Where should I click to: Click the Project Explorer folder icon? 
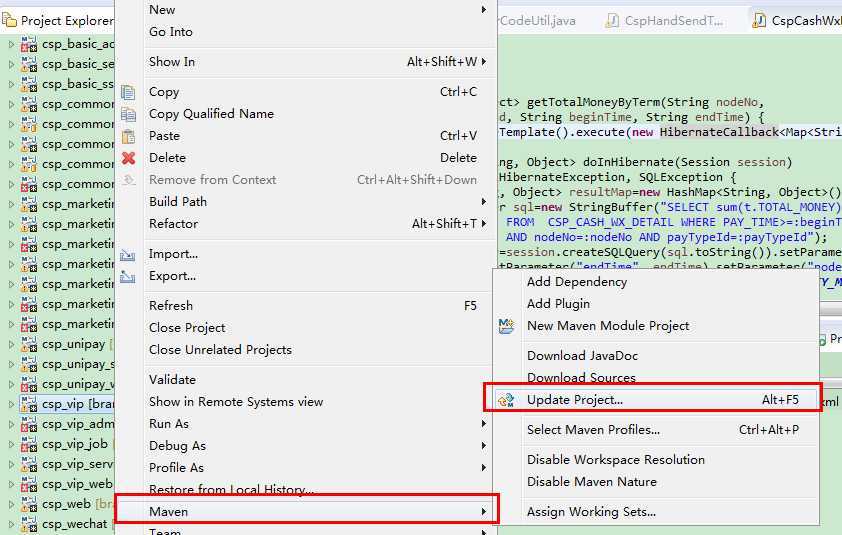9,20
